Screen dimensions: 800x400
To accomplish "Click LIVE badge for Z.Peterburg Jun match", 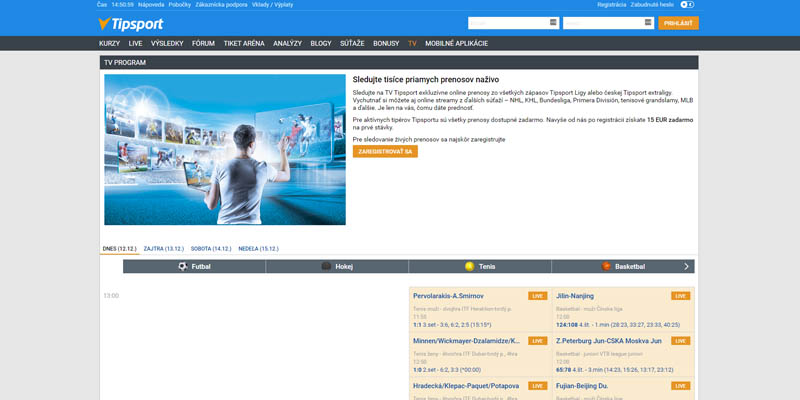I will coord(681,341).
